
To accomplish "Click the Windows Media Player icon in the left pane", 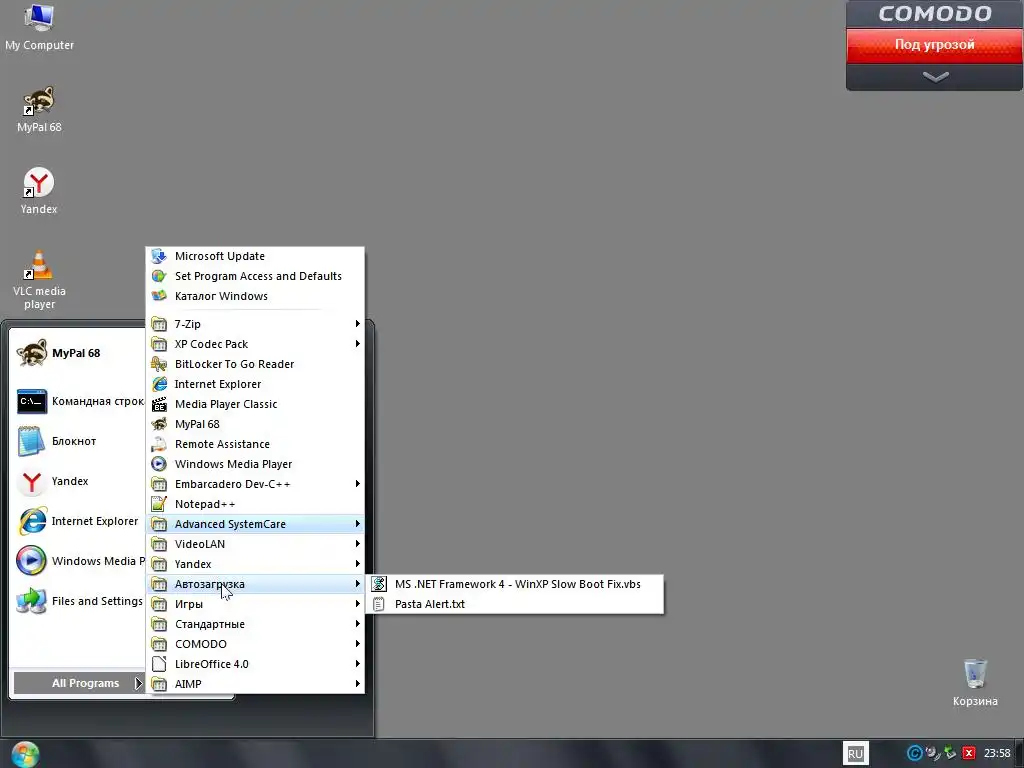I will click(31, 561).
